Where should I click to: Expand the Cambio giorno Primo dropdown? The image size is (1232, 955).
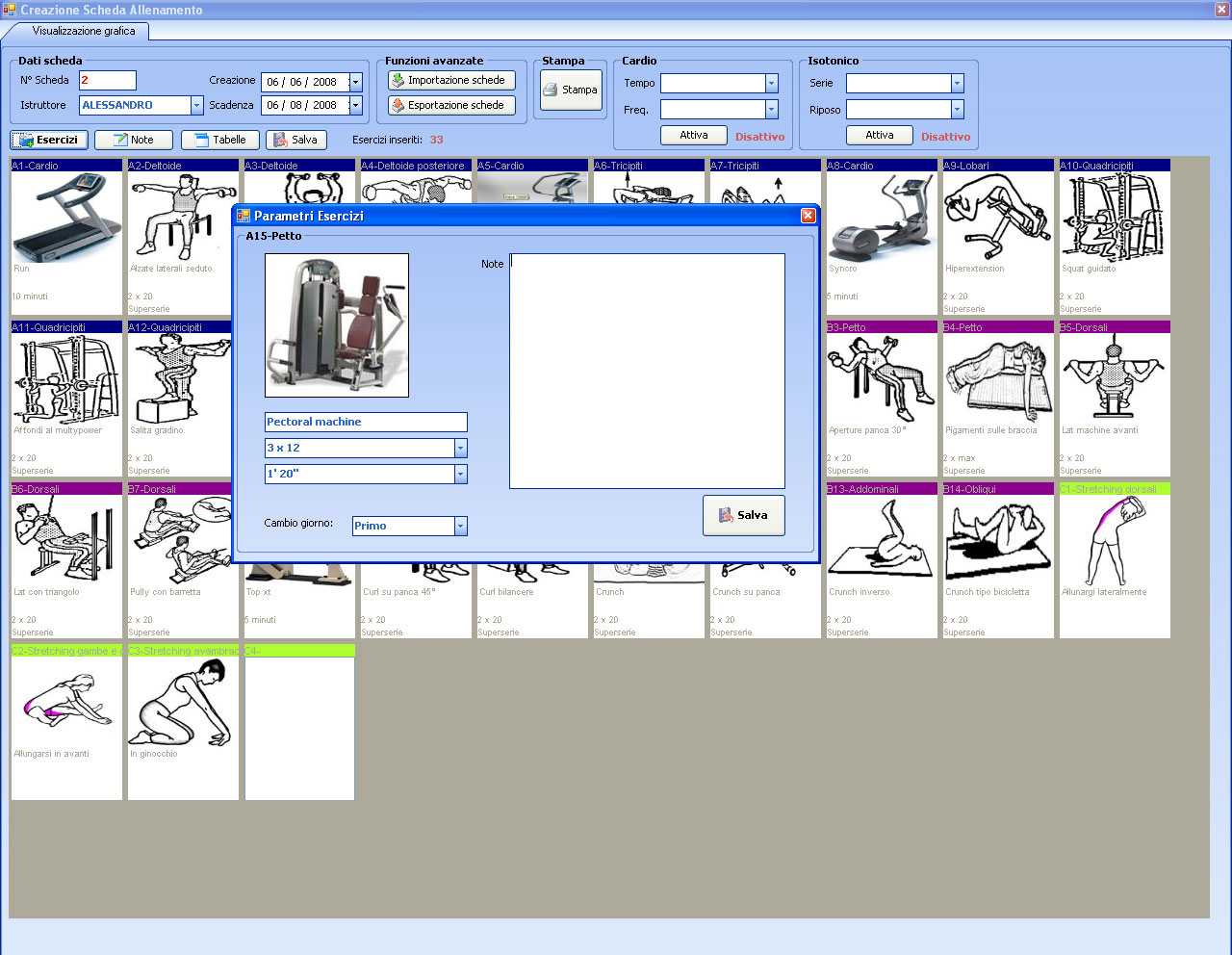click(460, 526)
